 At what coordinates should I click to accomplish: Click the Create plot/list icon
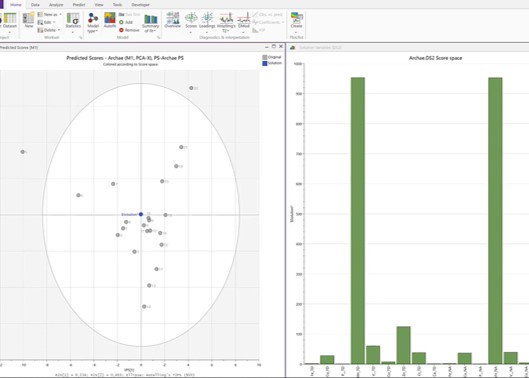click(297, 20)
